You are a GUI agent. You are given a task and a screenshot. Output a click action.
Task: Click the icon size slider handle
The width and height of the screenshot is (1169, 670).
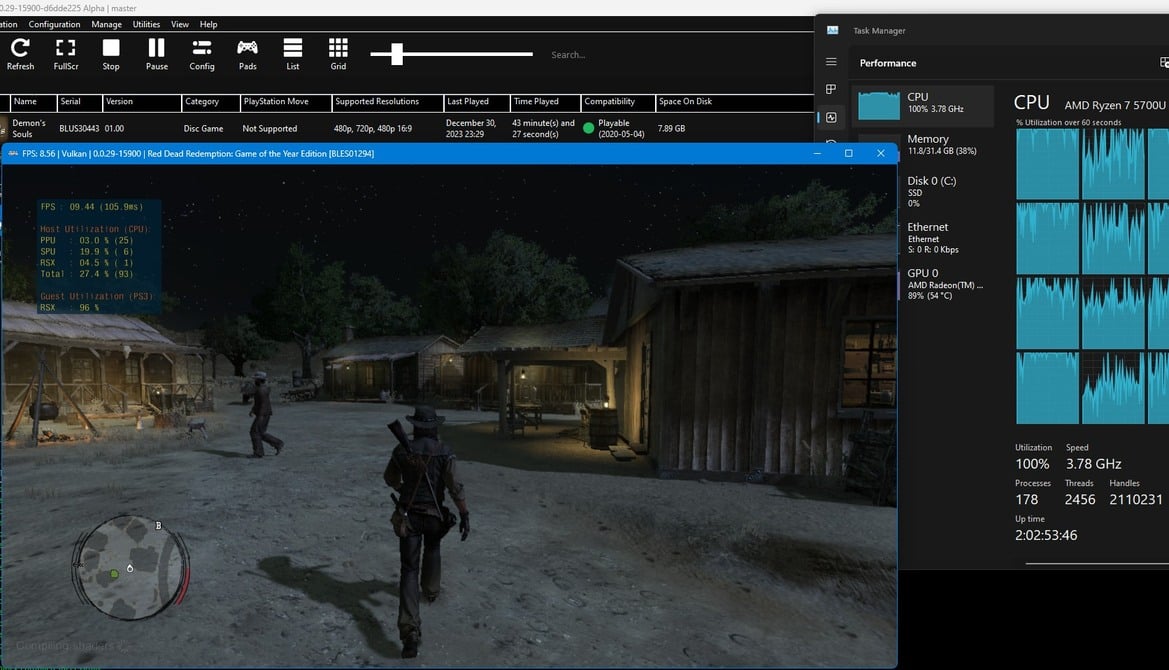397,54
